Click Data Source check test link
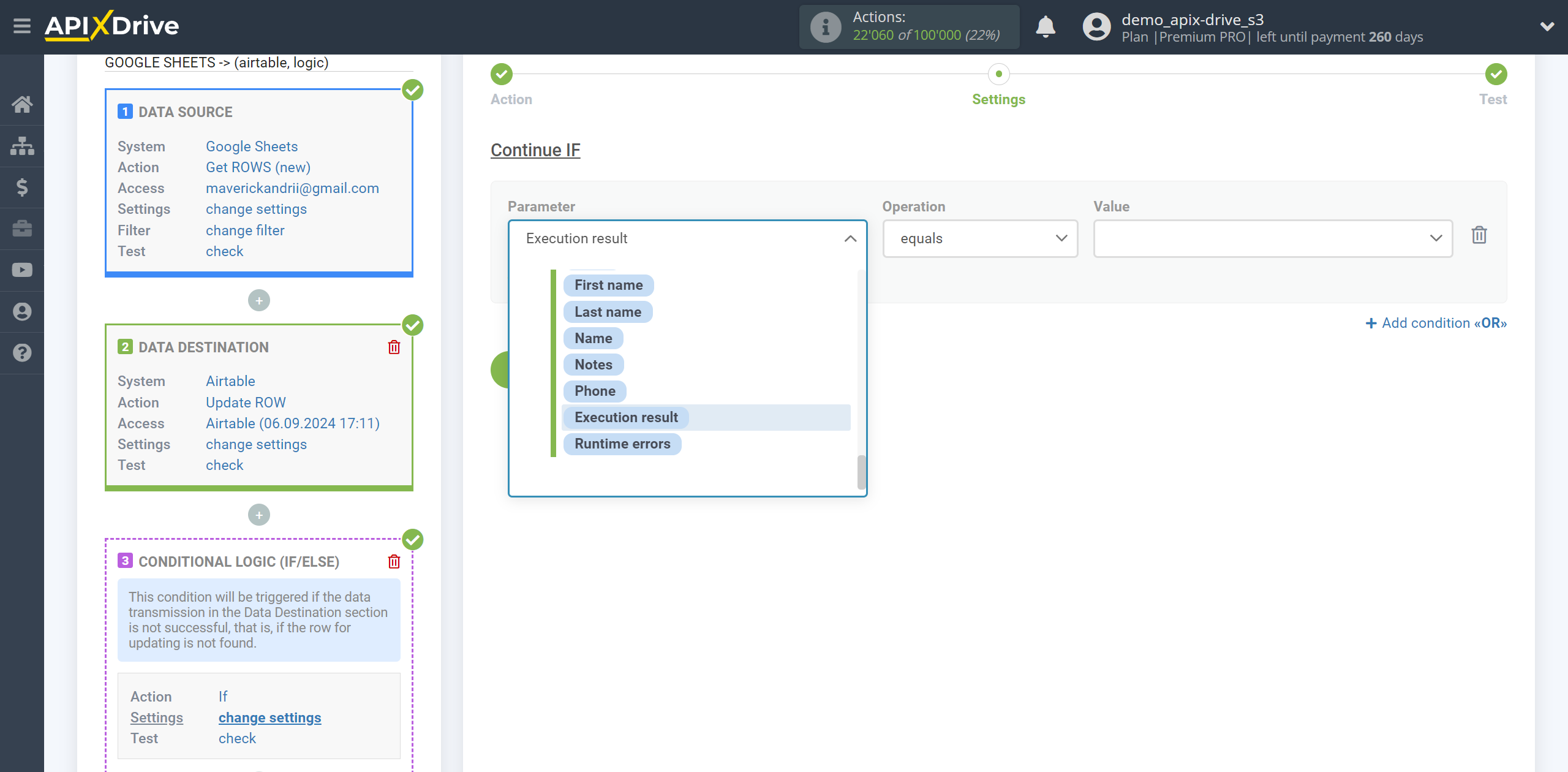This screenshot has width=1568, height=772. 224,251
